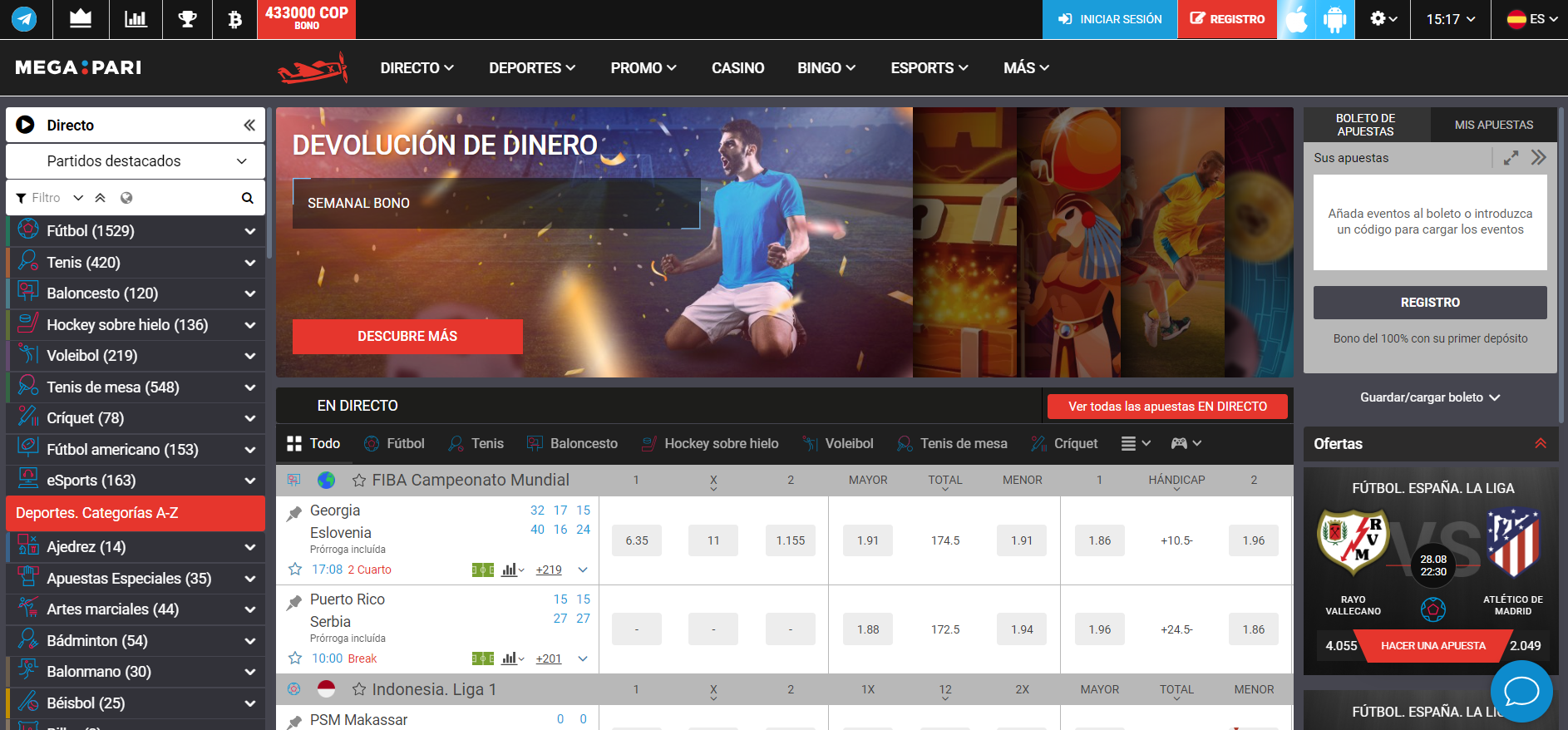This screenshot has height=730, width=1568.
Task: Open the DIRECTO menu
Action: pos(417,68)
